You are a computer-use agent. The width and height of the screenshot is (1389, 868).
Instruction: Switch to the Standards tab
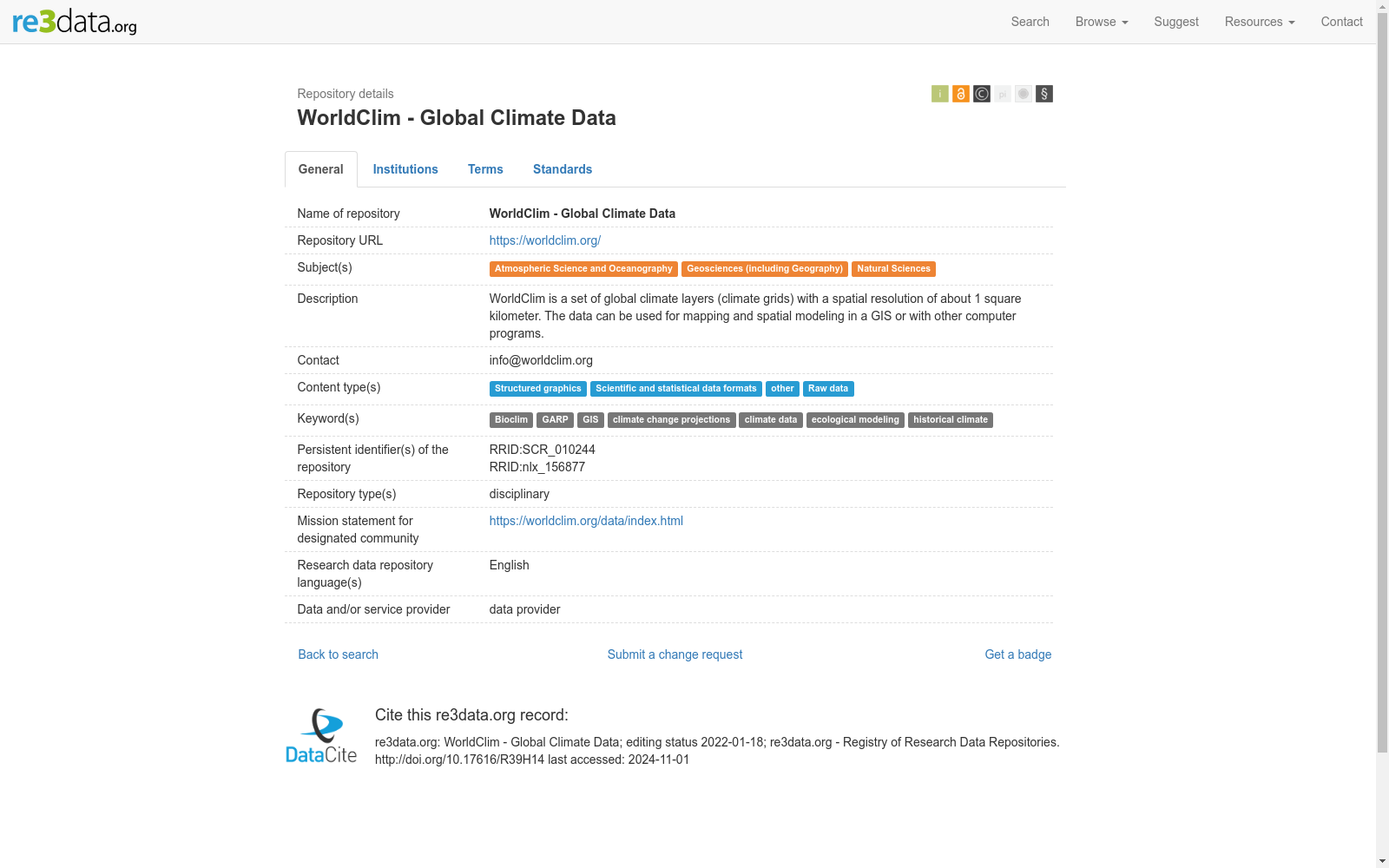[x=563, y=169]
